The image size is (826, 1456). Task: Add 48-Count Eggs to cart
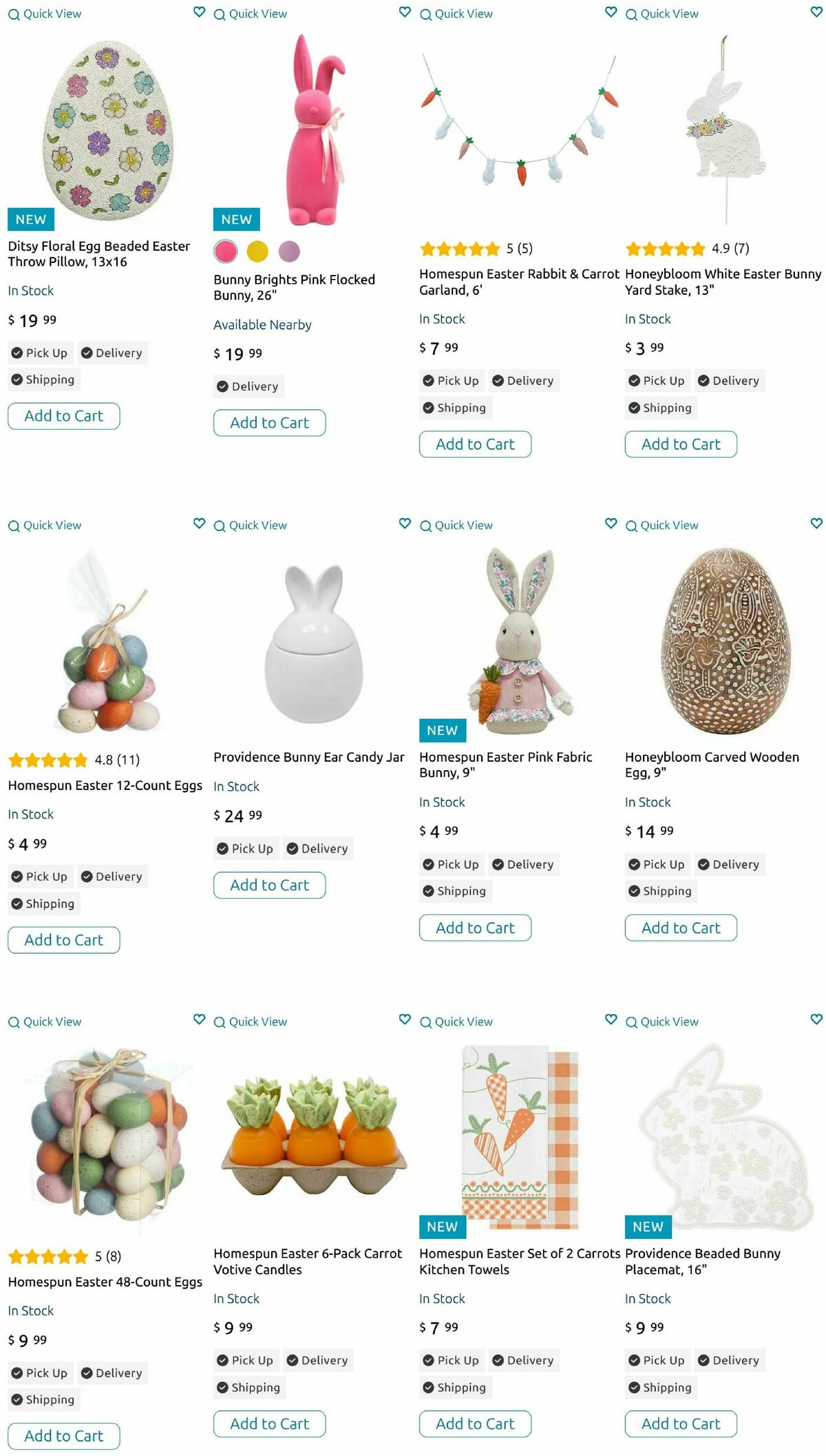coord(64,1436)
